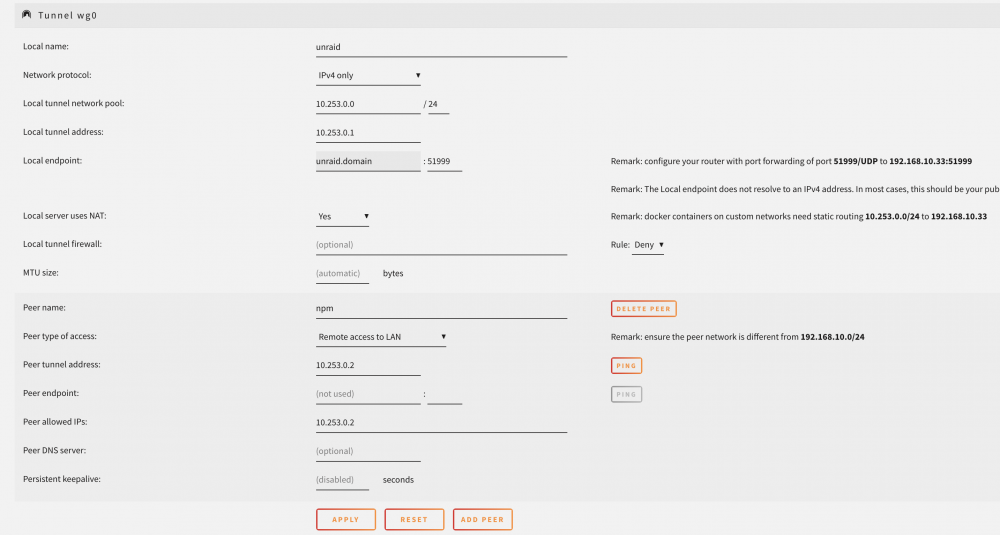Click the disabled Ping button beside Peer endpoint

click(626, 394)
